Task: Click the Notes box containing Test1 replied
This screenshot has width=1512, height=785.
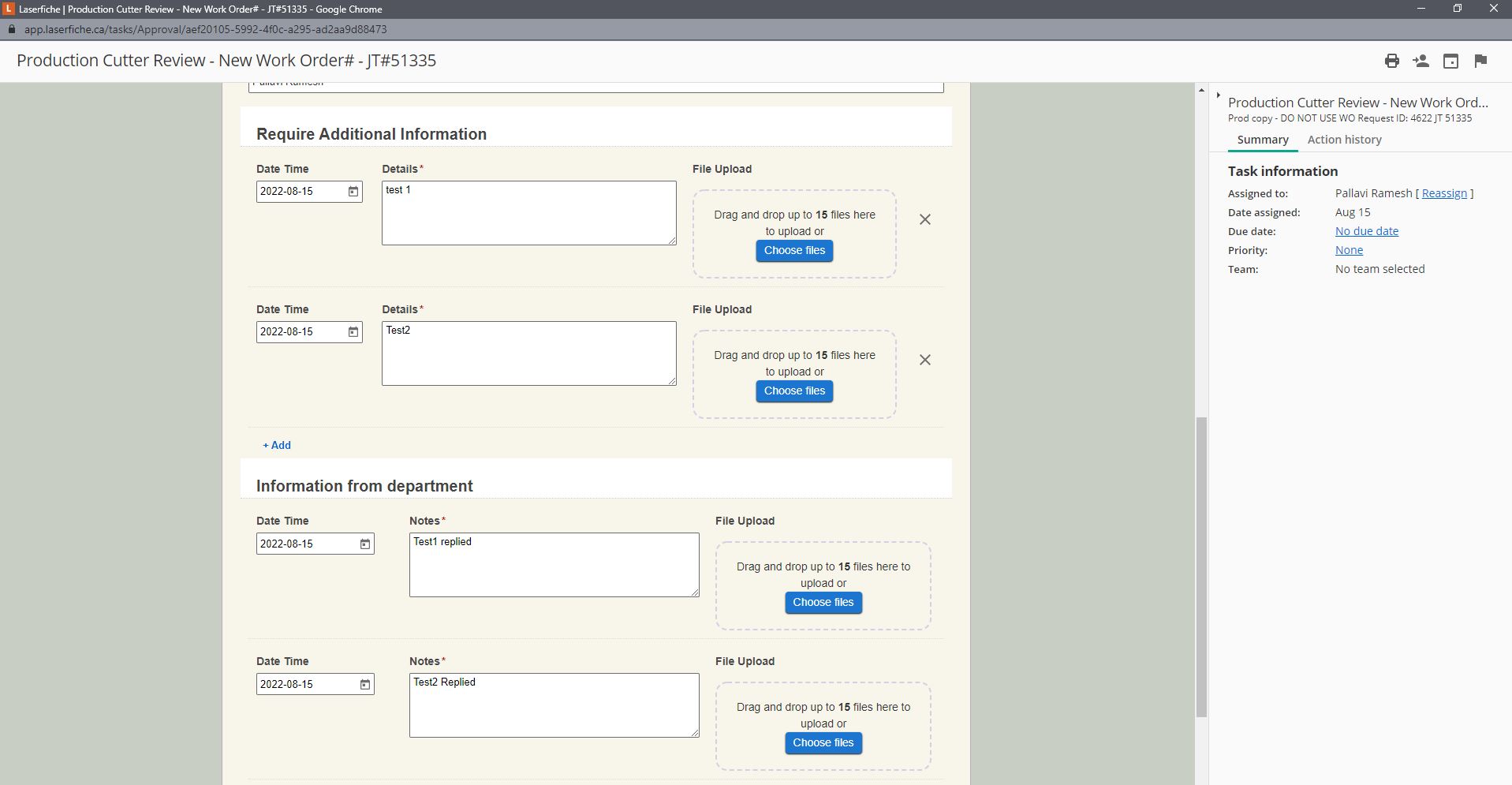Action: pos(554,565)
